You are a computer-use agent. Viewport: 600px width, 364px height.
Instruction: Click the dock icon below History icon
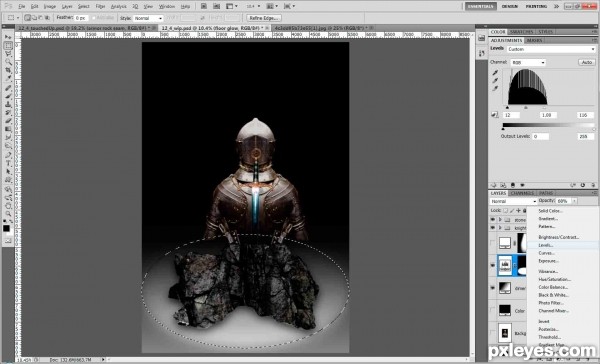pos(481,53)
